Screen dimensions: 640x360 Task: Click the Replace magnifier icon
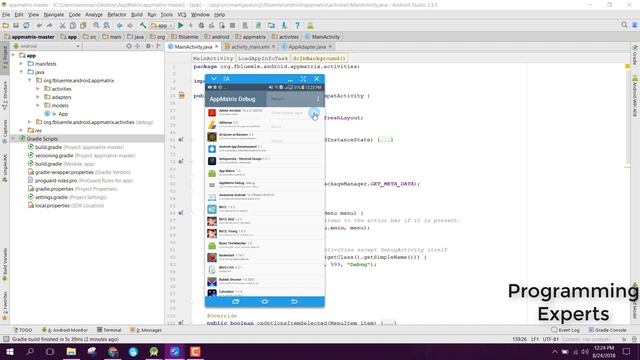pyautogui.click(x=106, y=25)
